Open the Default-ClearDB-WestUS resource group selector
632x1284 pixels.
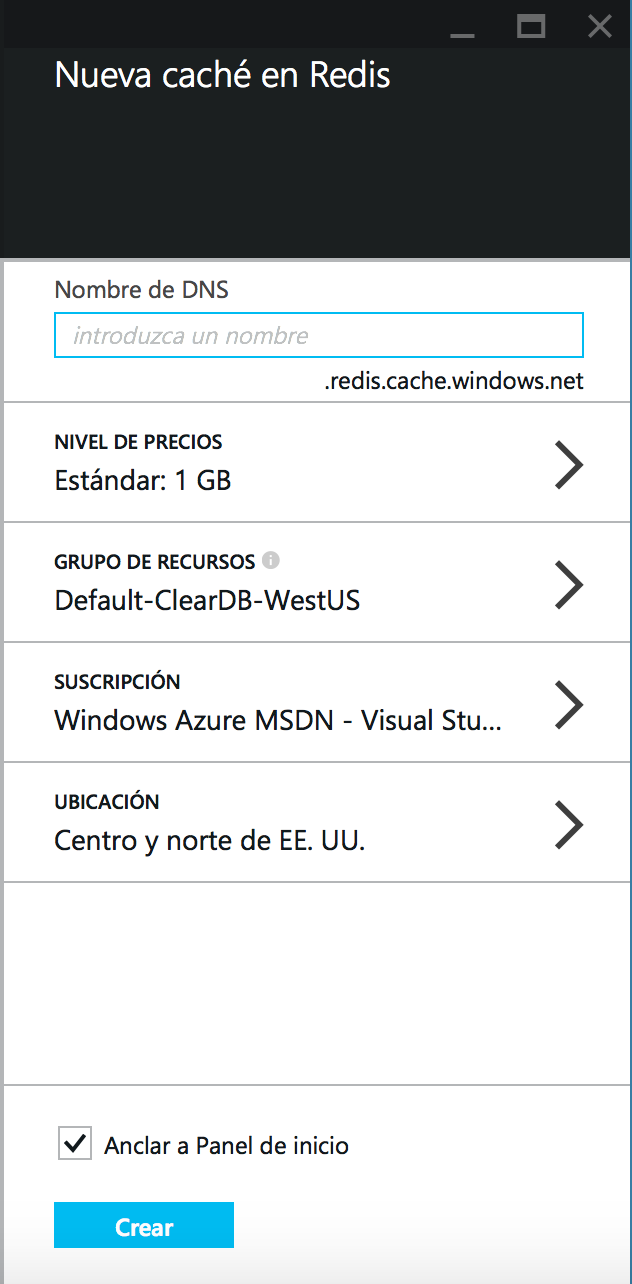(x=207, y=601)
